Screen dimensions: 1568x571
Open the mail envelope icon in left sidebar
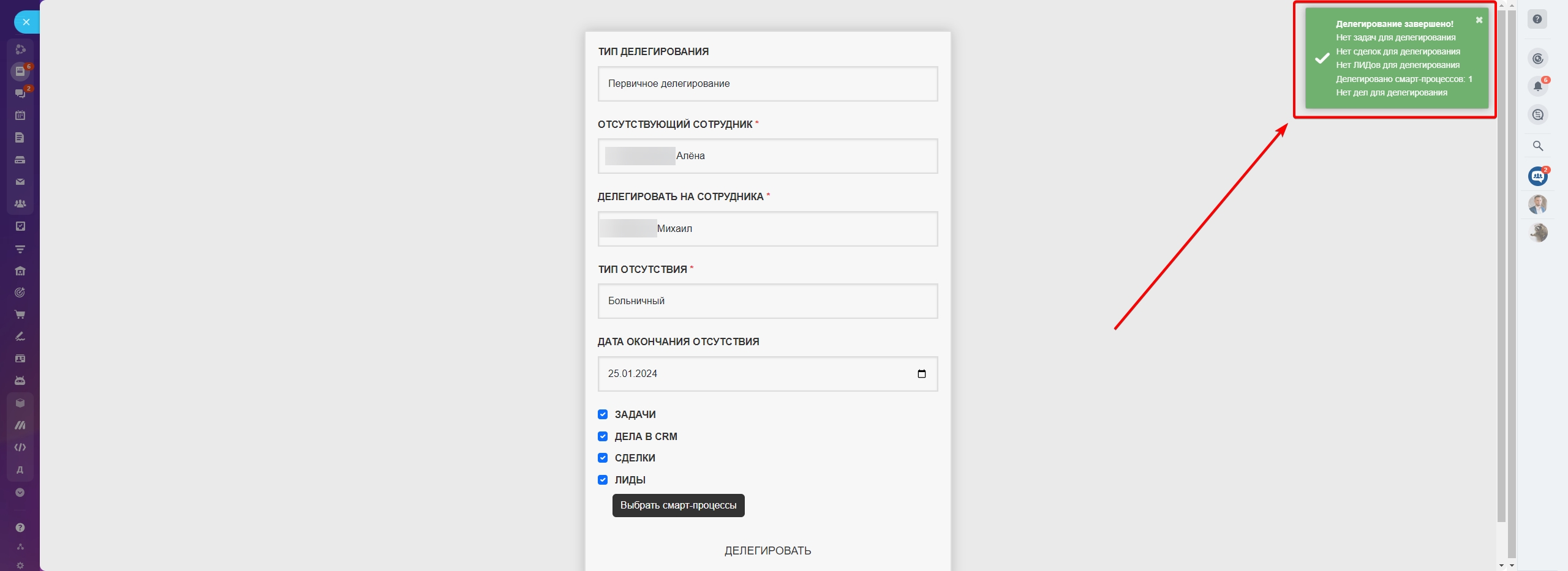pyautogui.click(x=20, y=182)
